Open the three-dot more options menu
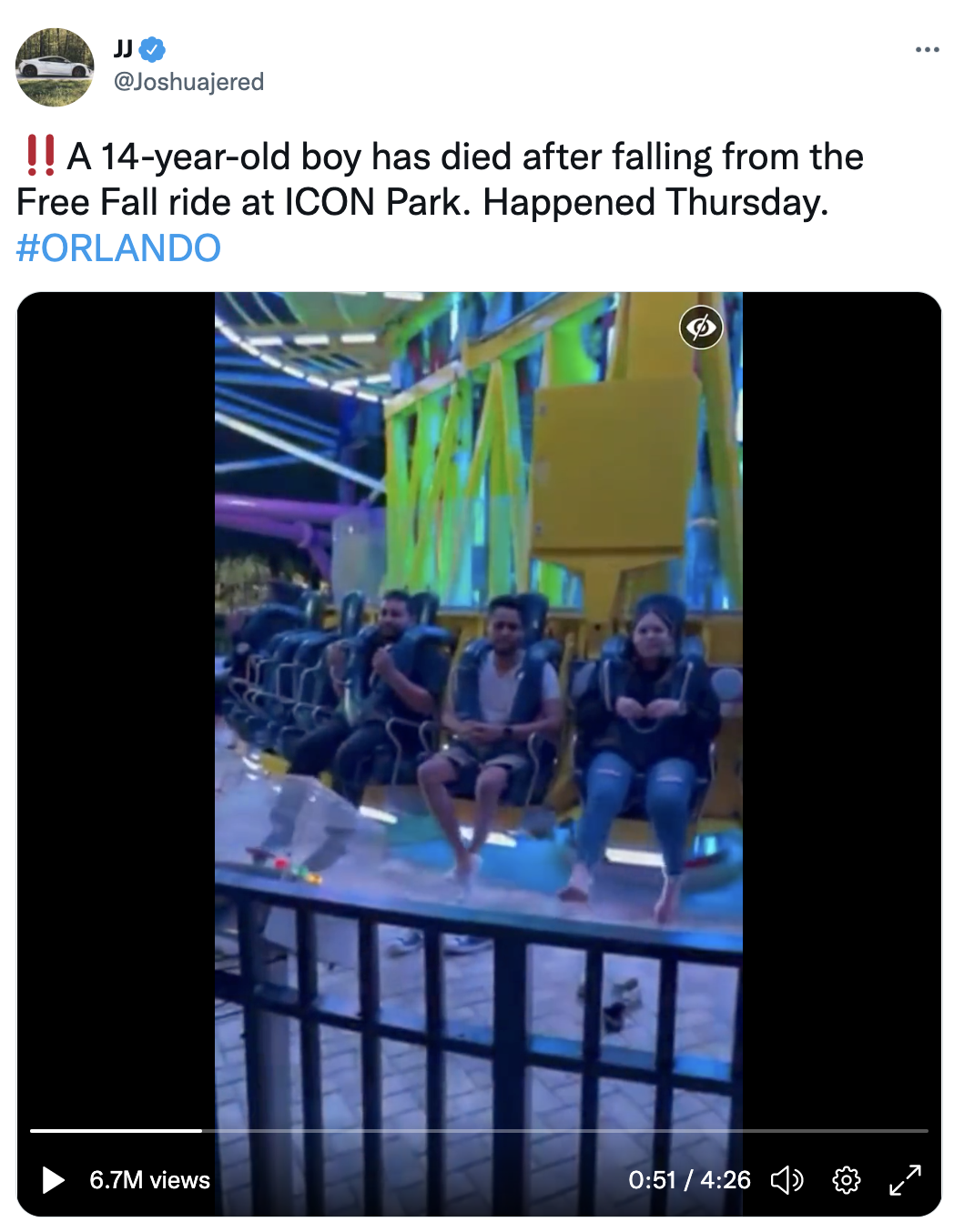 click(927, 49)
